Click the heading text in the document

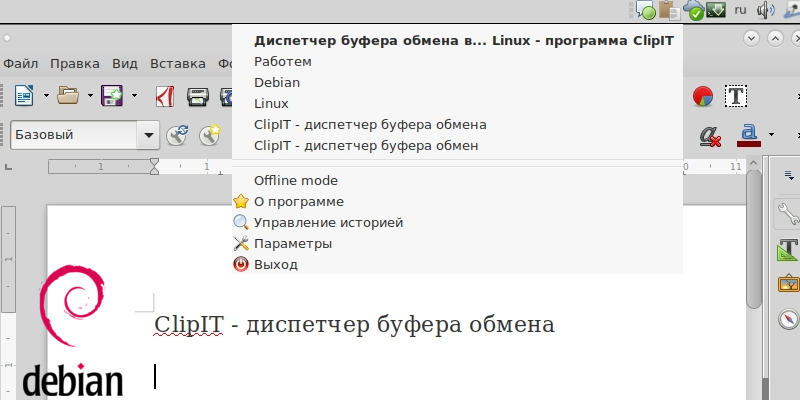(354, 324)
